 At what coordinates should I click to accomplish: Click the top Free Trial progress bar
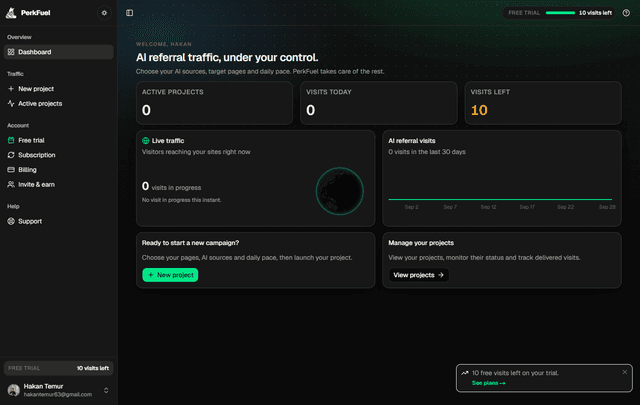point(560,13)
